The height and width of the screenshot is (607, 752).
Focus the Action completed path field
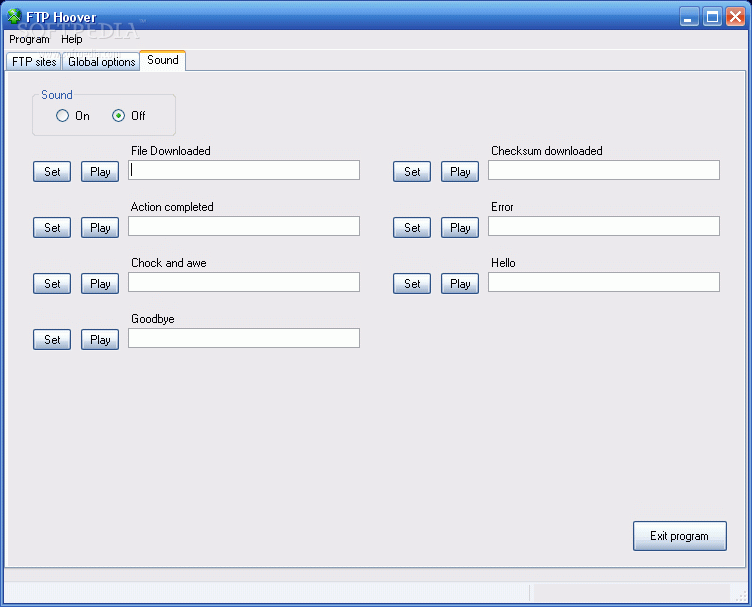[x=244, y=226]
